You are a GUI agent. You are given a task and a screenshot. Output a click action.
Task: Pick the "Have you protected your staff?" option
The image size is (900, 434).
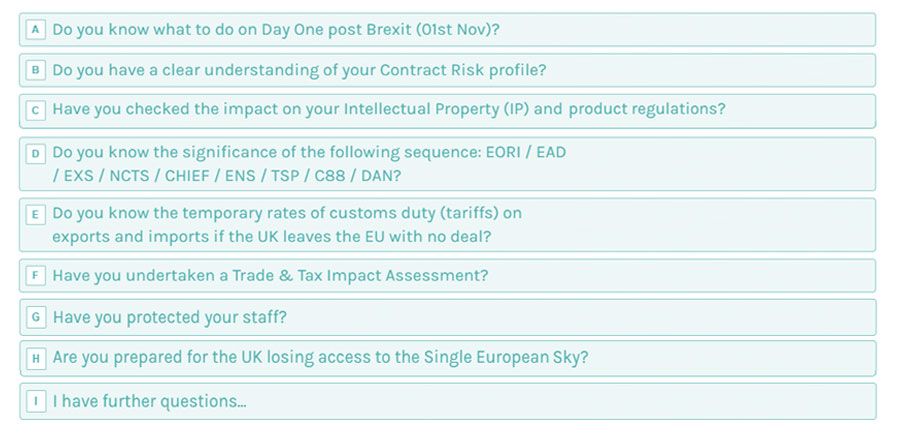(170, 317)
